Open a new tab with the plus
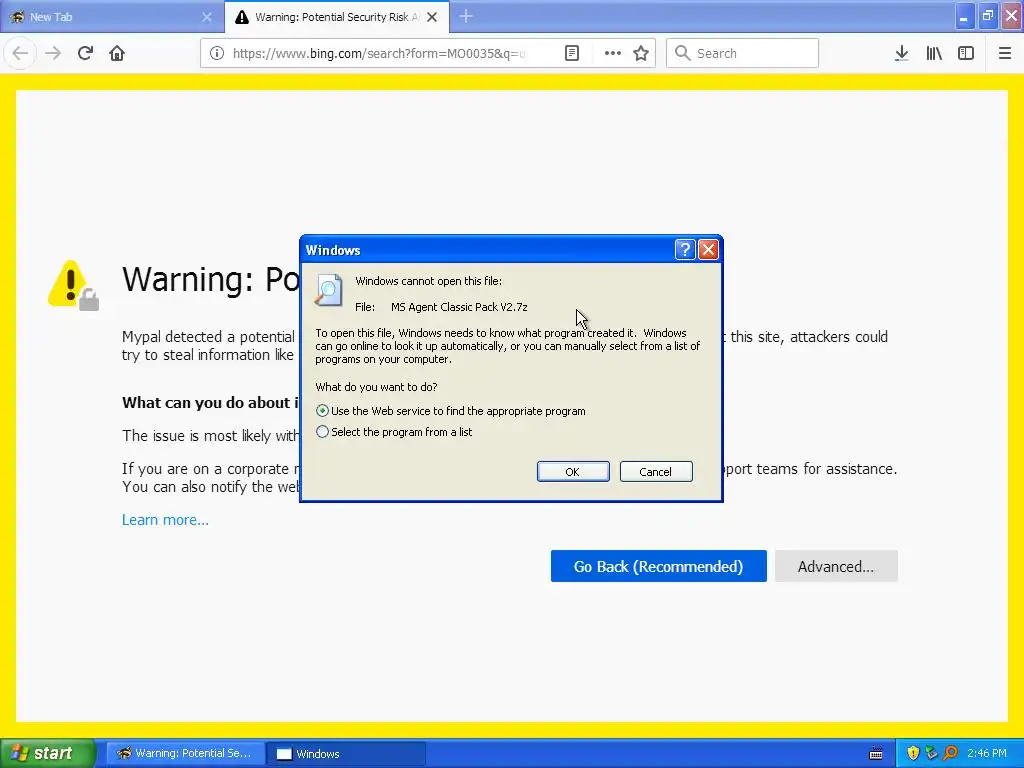 tap(466, 16)
